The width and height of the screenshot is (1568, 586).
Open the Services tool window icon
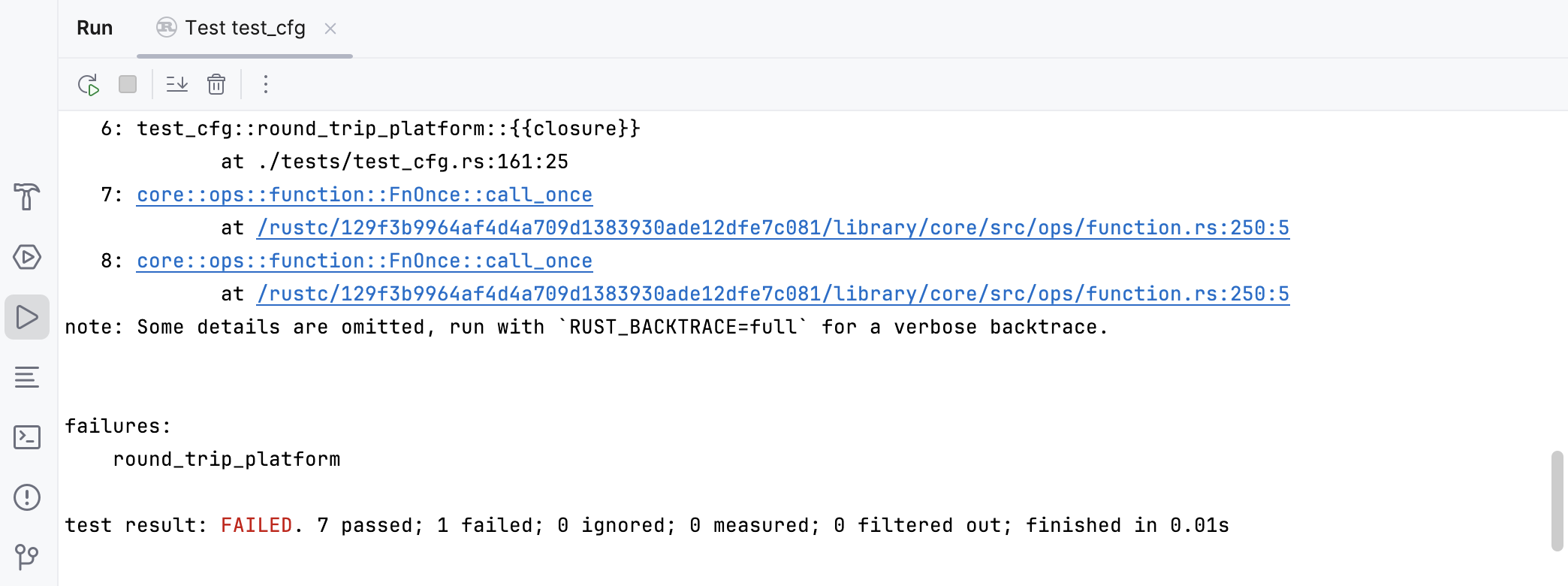coord(27,257)
